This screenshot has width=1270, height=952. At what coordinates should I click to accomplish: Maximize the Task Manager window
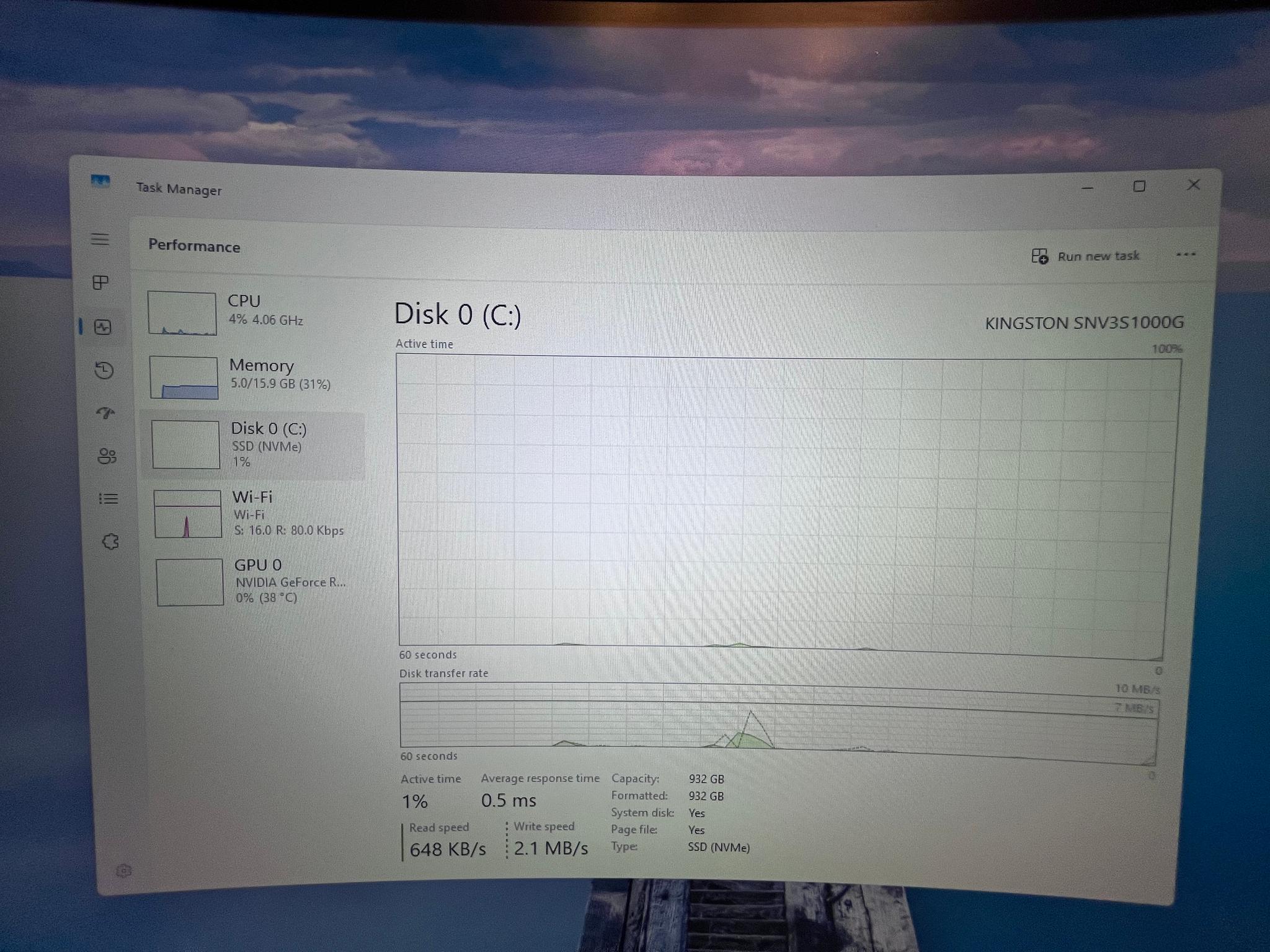point(1139,186)
